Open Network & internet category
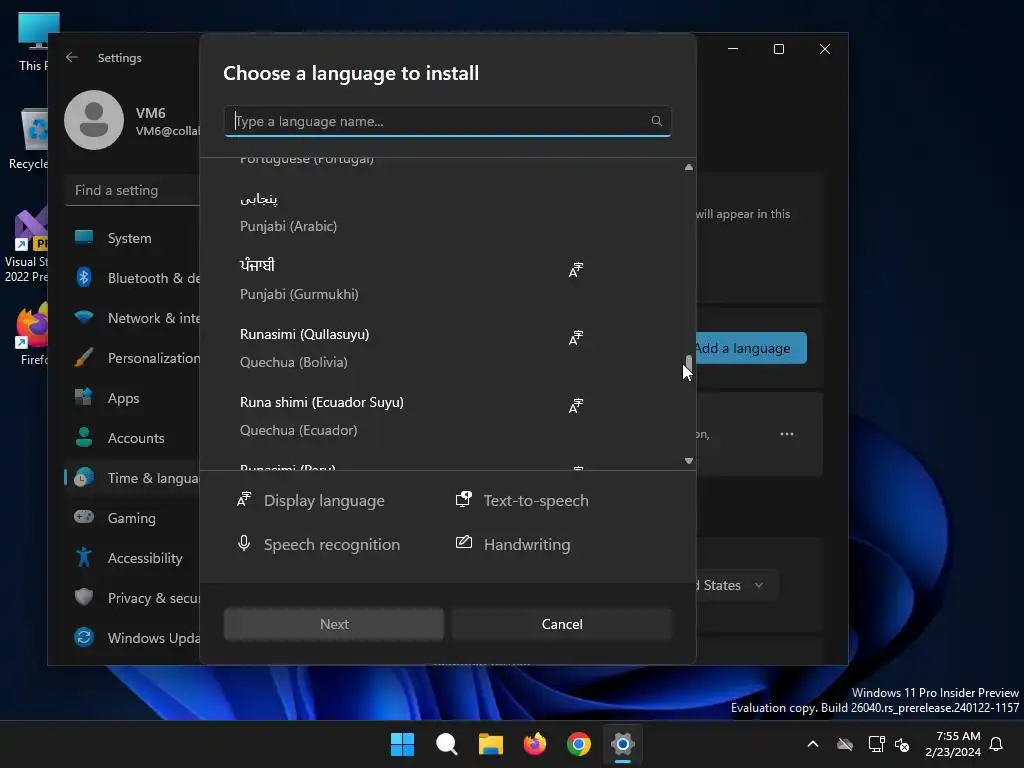The height and width of the screenshot is (768, 1024). coord(132,317)
